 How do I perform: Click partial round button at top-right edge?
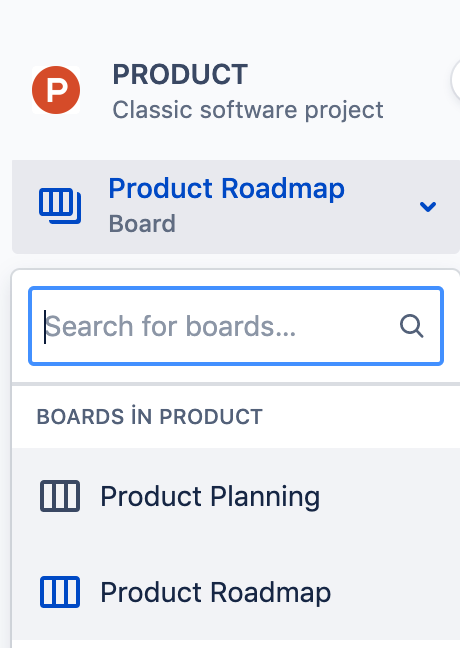click(x=456, y=80)
